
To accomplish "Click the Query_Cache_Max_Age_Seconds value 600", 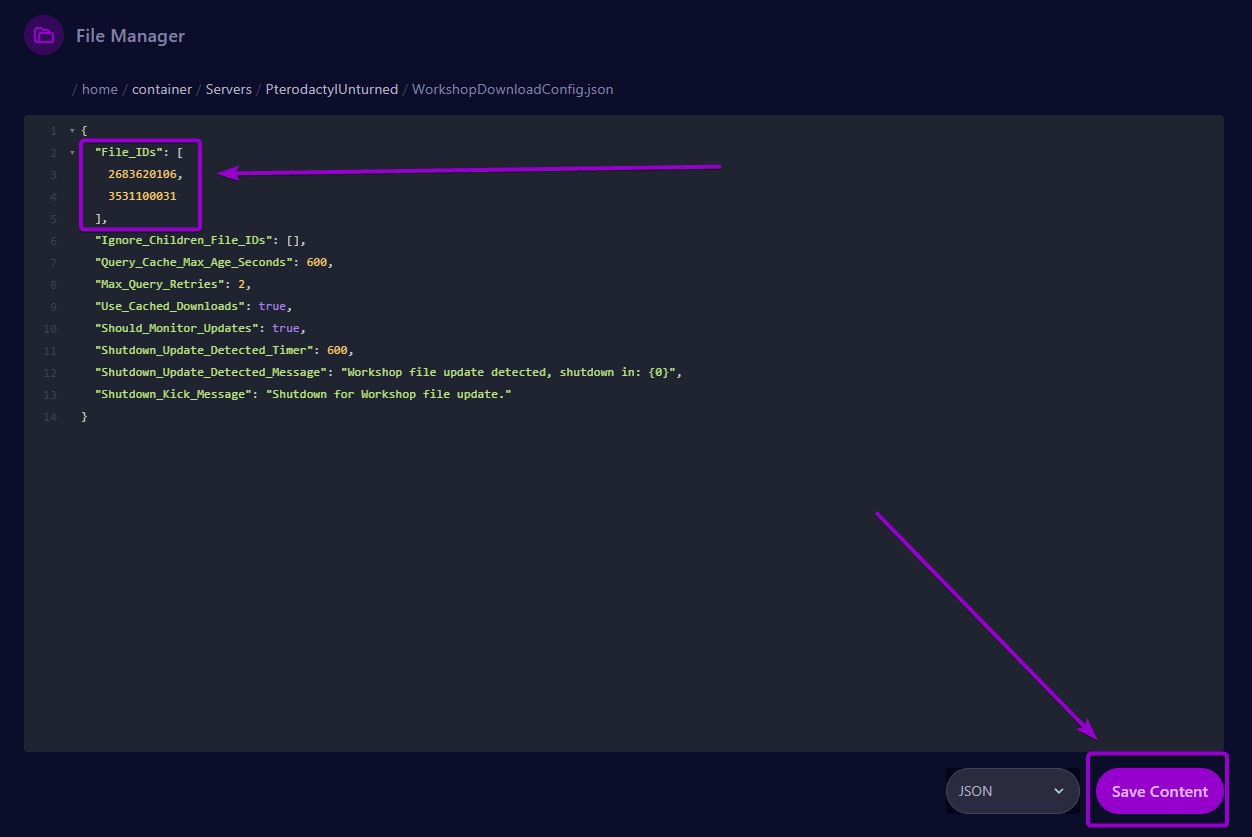I will coord(317,262).
